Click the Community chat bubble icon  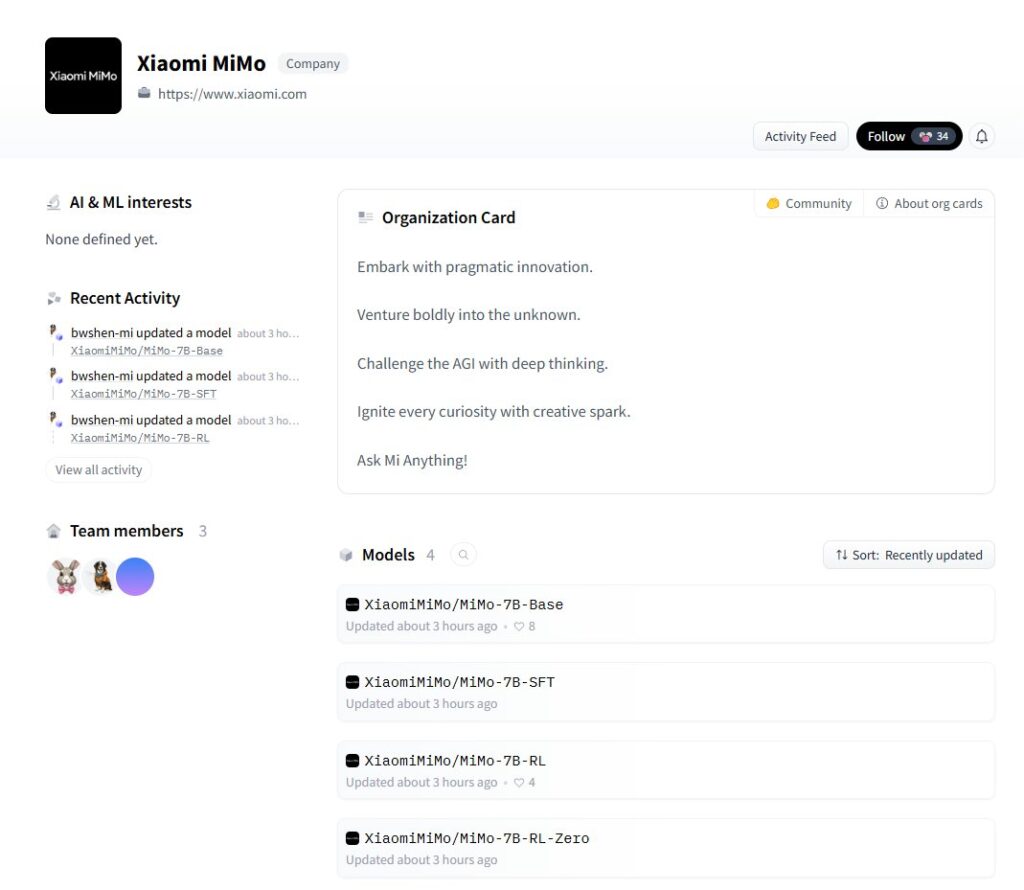pyautogui.click(x=773, y=203)
